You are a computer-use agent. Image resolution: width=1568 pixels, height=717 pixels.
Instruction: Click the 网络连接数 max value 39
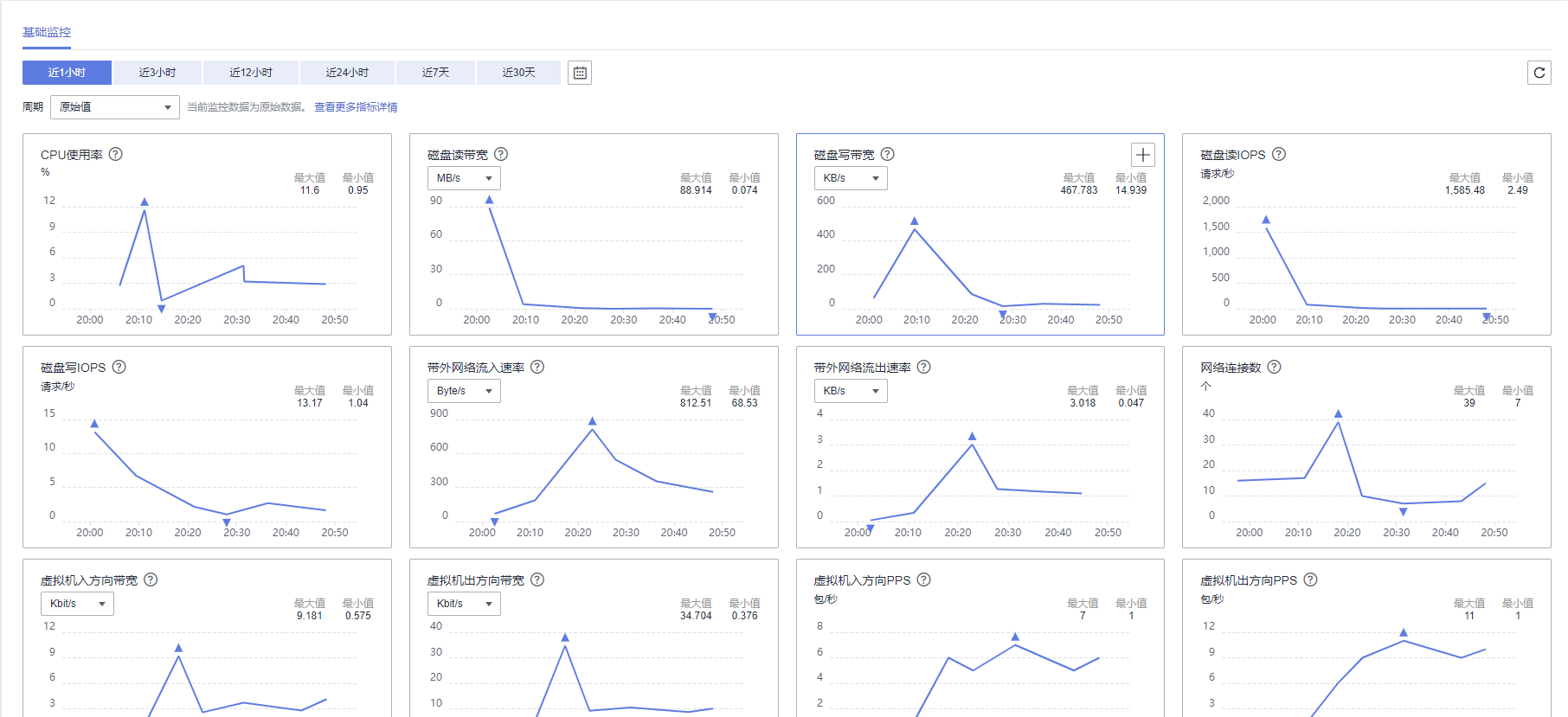(1469, 403)
